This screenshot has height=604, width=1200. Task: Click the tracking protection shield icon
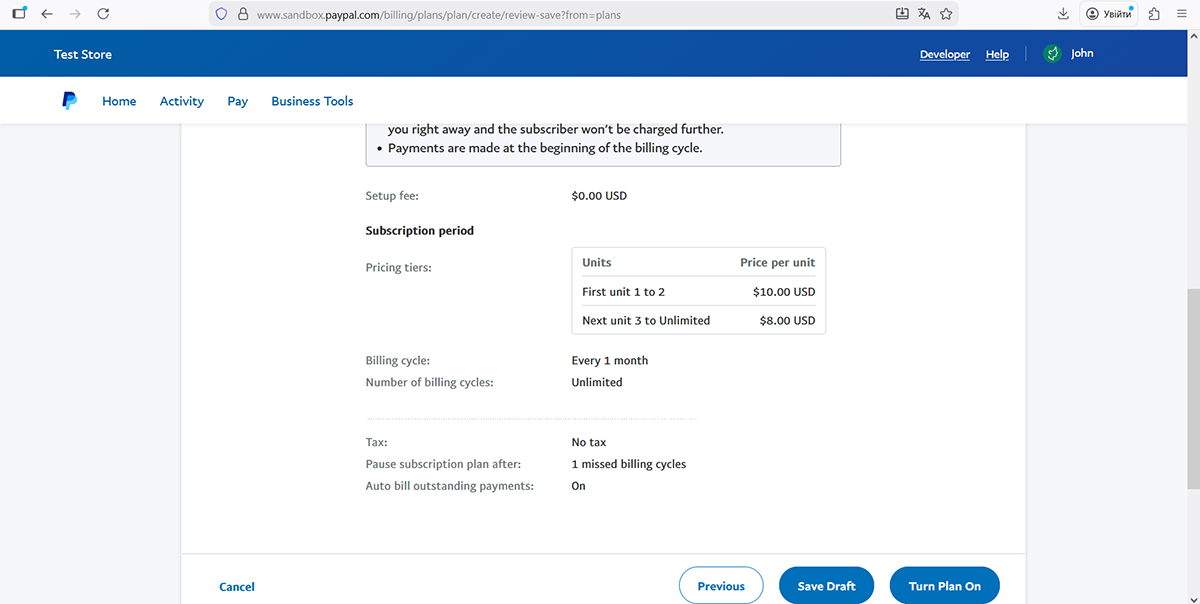[222, 15]
